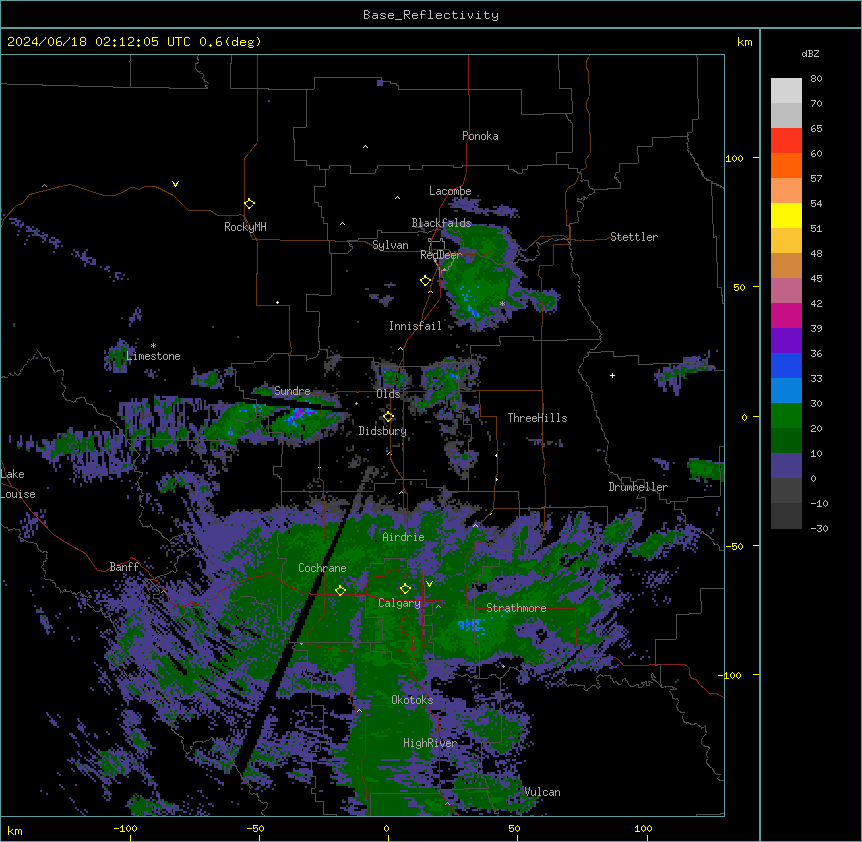The image size is (862, 842).
Task: Select the magenta legend swatch below 42
Action: [786, 315]
